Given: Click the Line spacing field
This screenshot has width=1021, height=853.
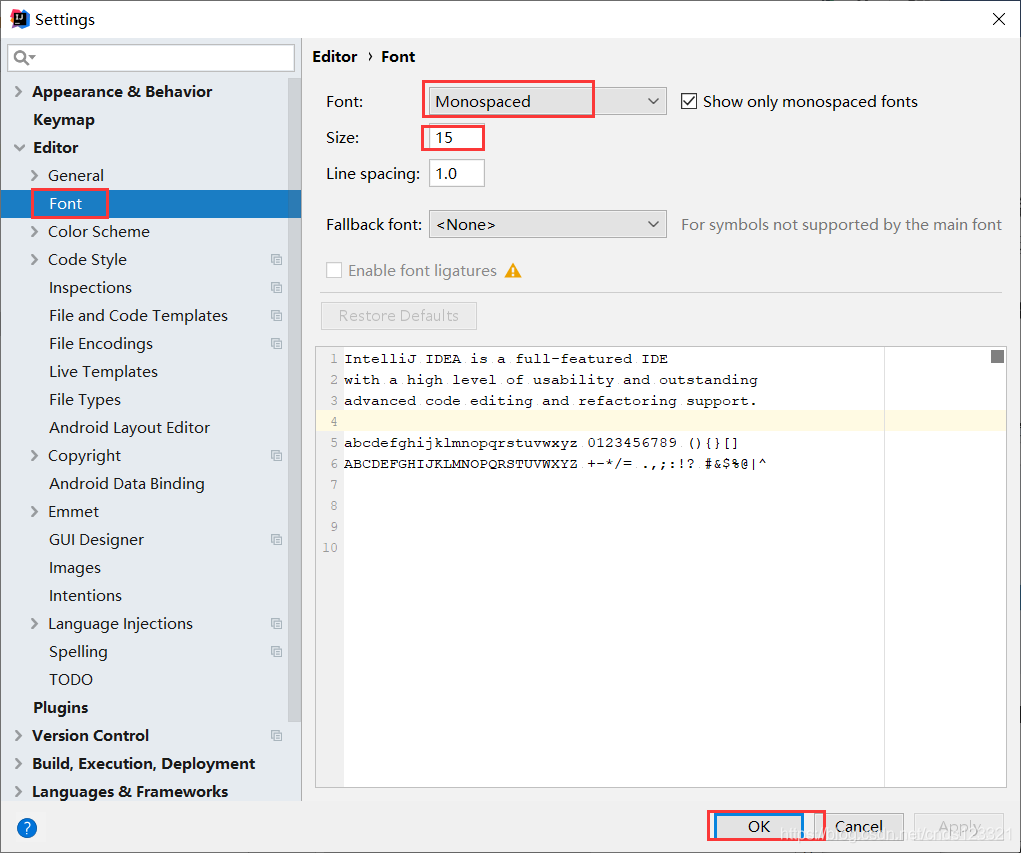Looking at the screenshot, I should (456, 173).
